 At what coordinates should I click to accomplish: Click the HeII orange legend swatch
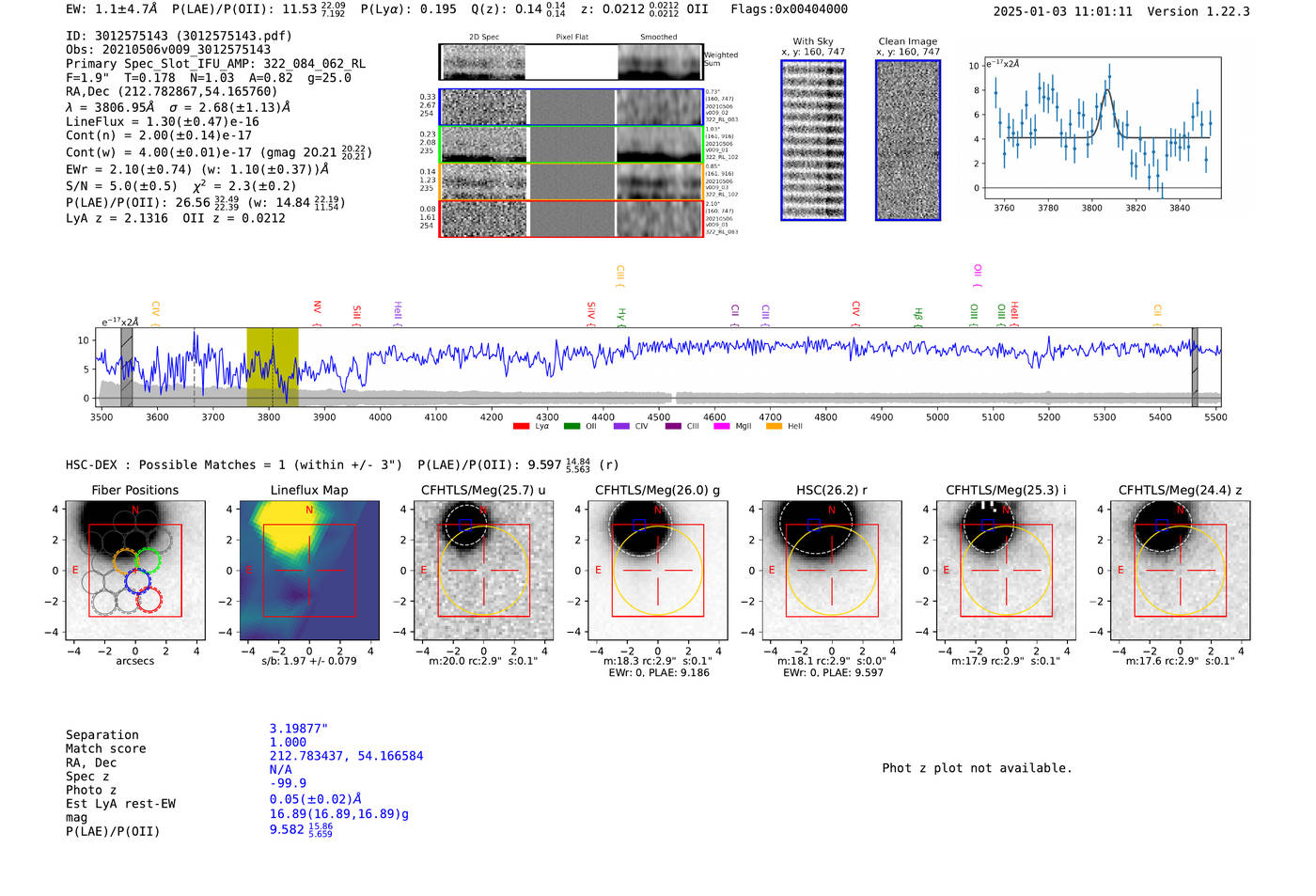point(775,426)
